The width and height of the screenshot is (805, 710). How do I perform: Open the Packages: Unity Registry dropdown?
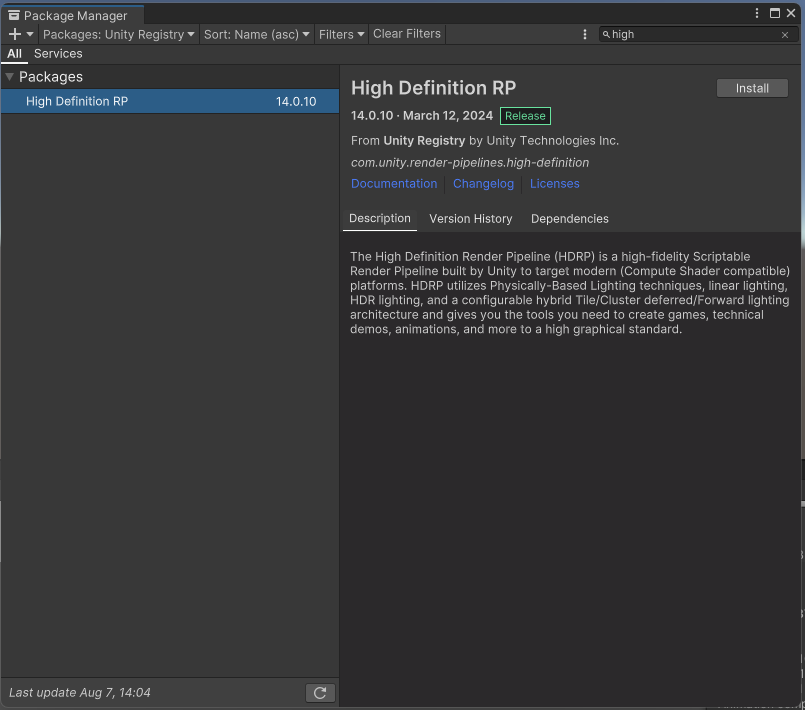pyautogui.click(x=119, y=34)
